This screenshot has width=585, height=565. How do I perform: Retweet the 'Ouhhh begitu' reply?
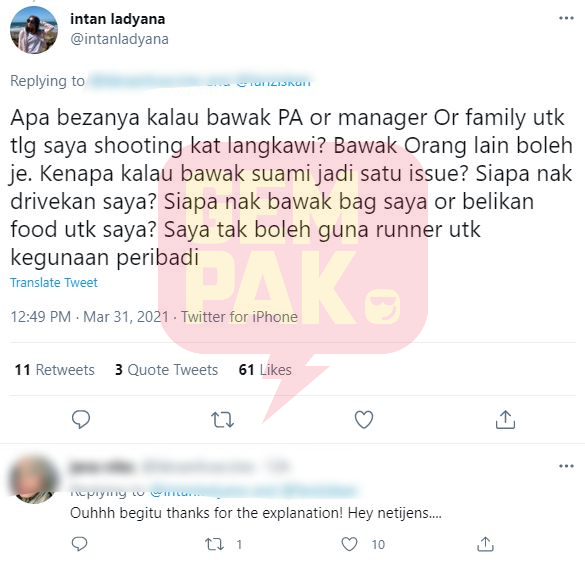[x=215, y=544]
